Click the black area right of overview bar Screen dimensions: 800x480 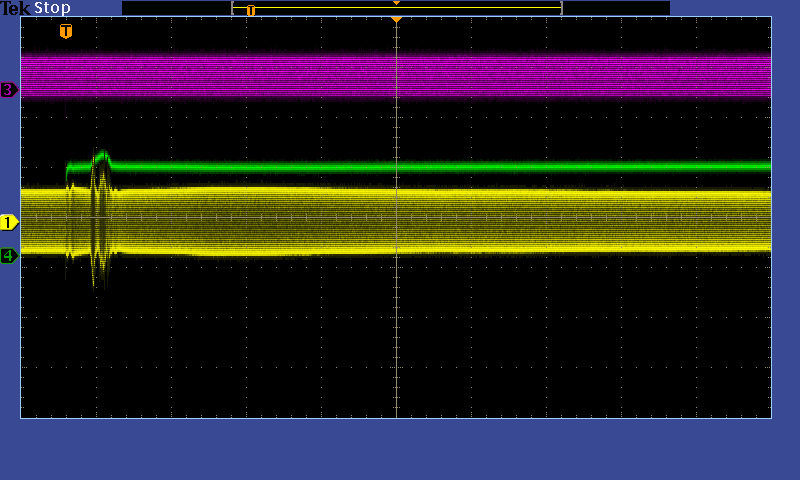(x=615, y=8)
